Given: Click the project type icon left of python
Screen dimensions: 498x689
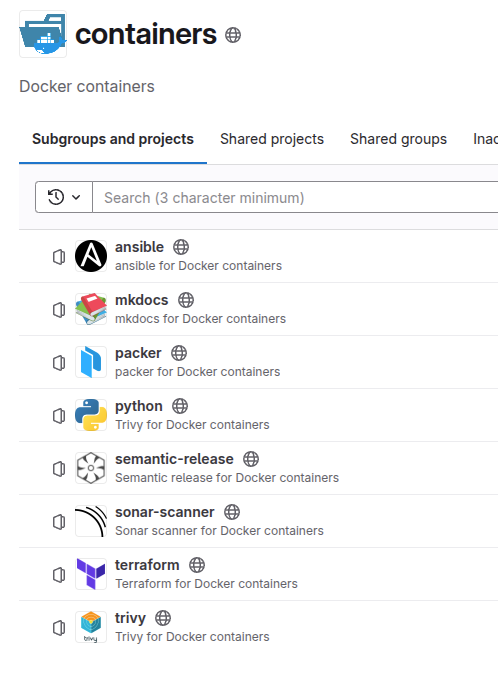Looking at the screenshot, I should (x=59, y=416).
